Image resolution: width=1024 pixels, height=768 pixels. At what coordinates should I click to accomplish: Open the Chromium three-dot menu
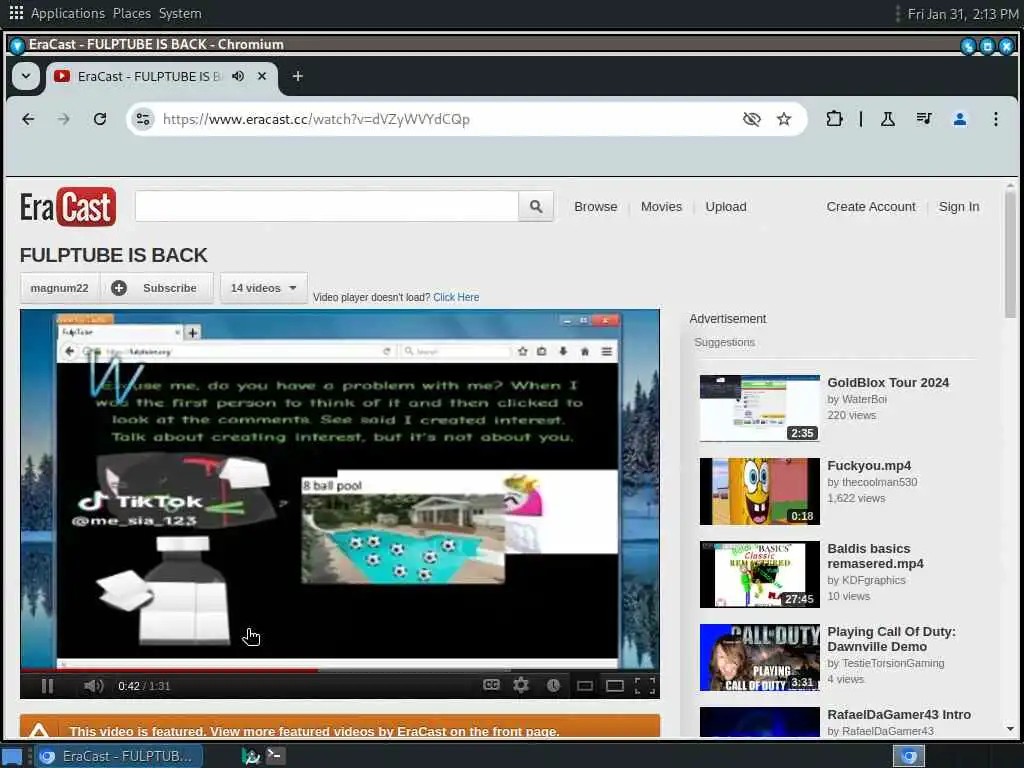pos(995,119)
